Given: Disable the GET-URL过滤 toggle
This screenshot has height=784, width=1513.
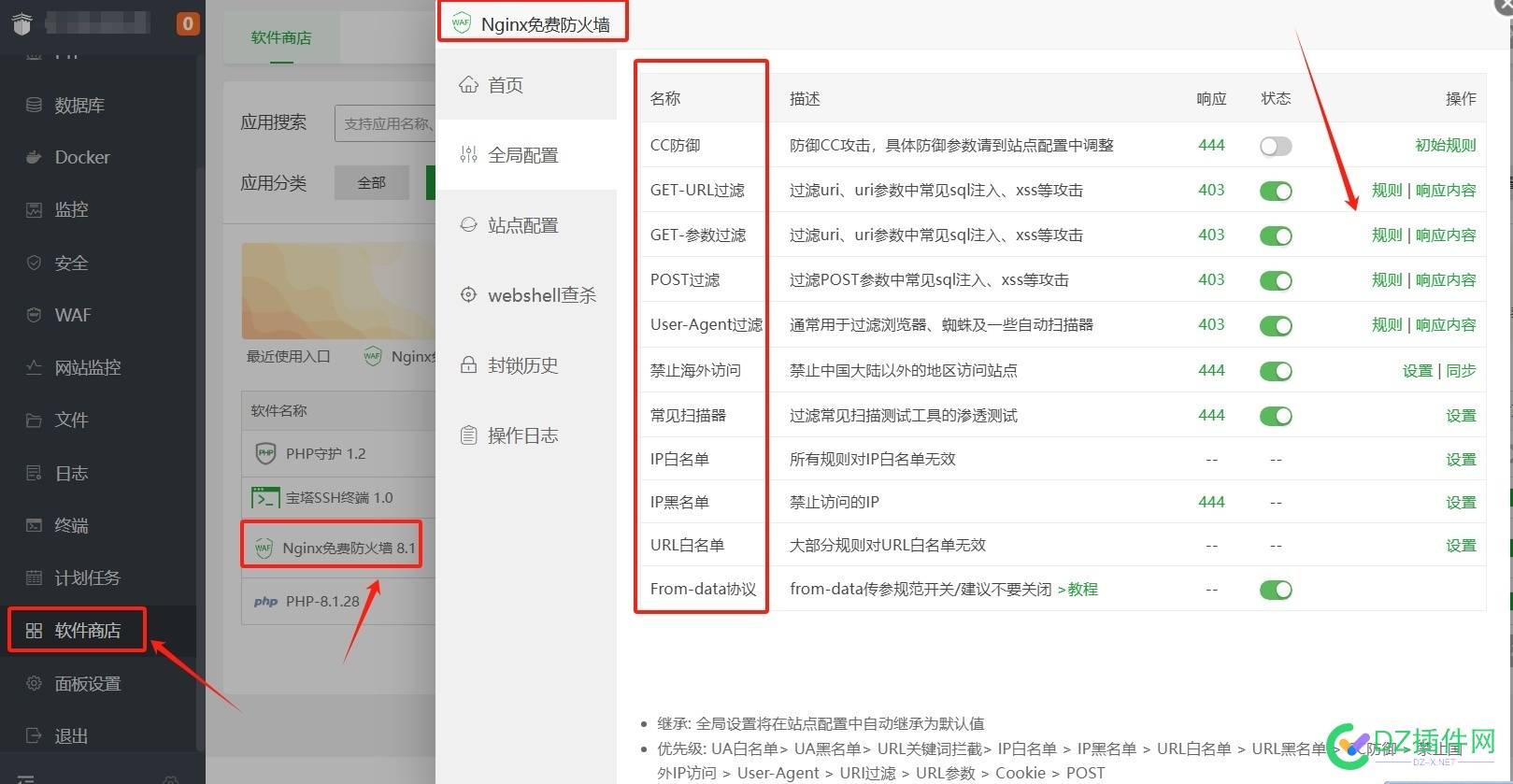Looking at the screenshot, I should tap(1276, 191).
